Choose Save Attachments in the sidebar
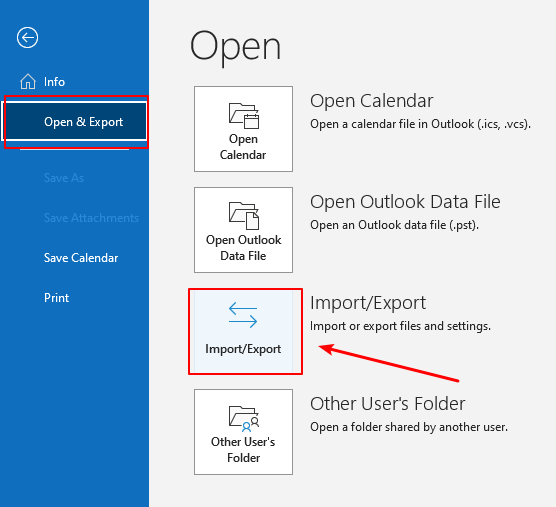 click(91, 218)
